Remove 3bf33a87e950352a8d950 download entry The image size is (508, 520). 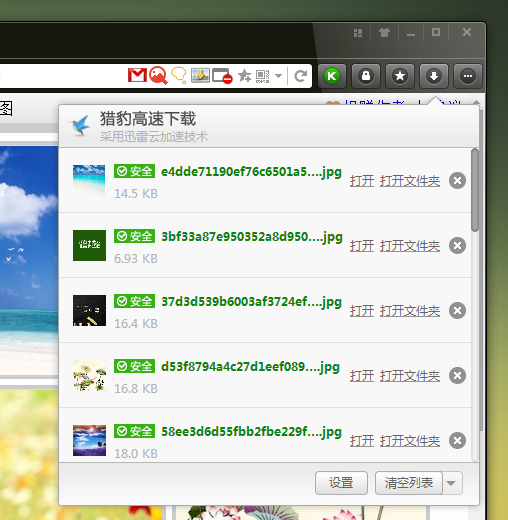(457, 246)
